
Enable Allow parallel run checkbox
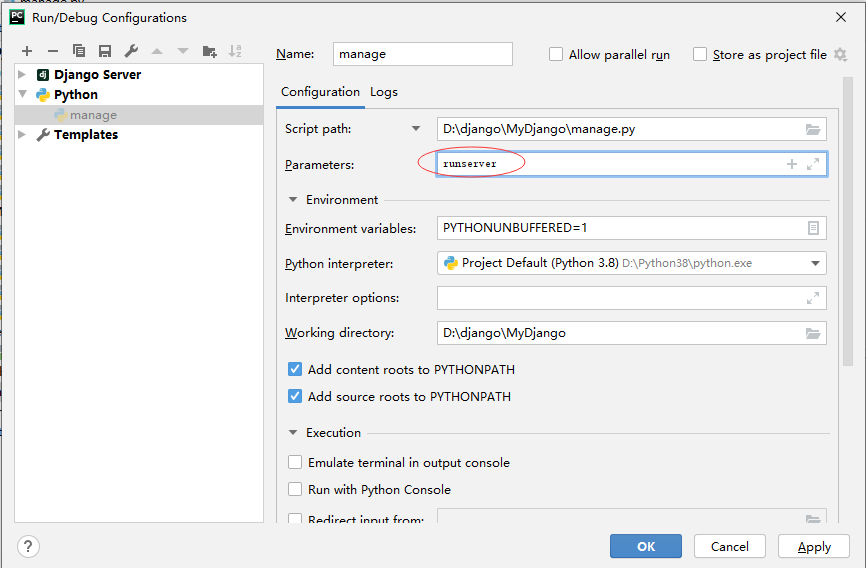click(556, 55)
